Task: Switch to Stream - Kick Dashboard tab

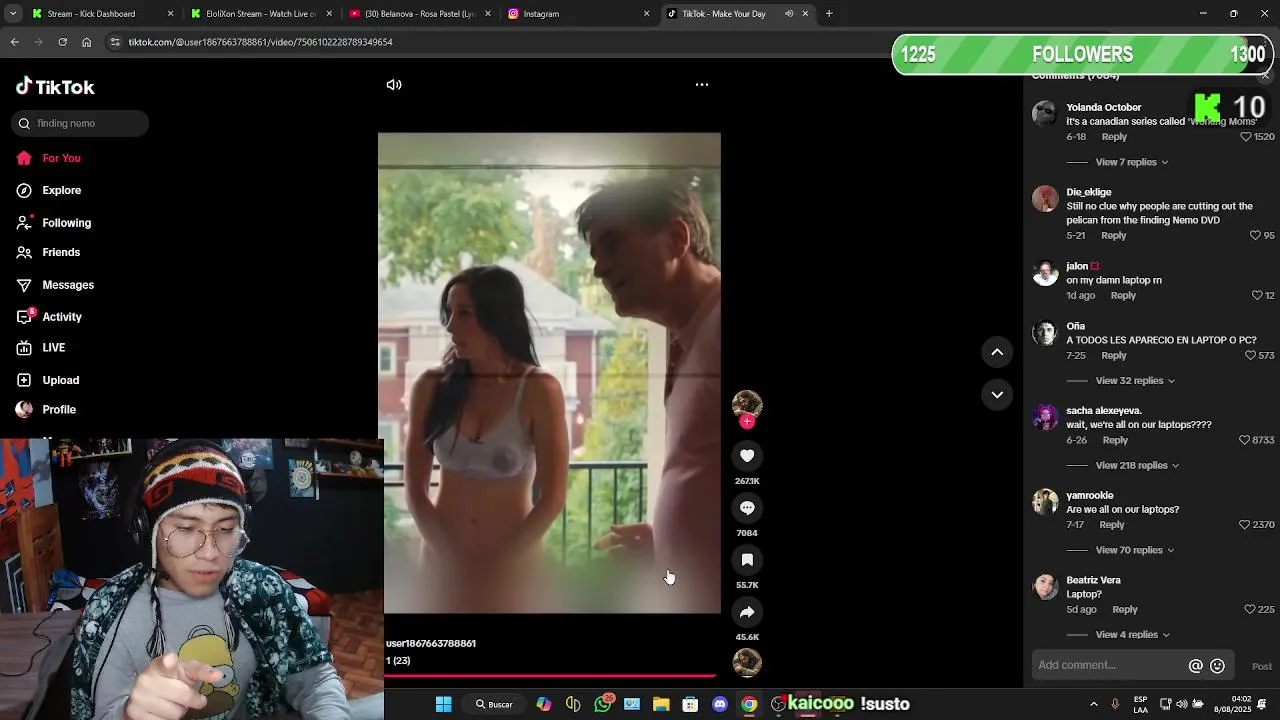Action: coord(91,14)
